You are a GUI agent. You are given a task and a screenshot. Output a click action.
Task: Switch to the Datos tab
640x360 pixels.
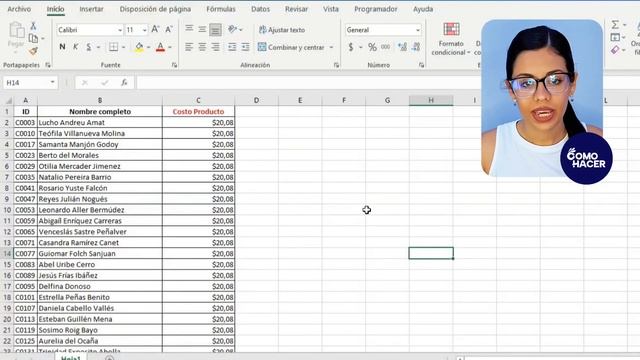point(260,9)
